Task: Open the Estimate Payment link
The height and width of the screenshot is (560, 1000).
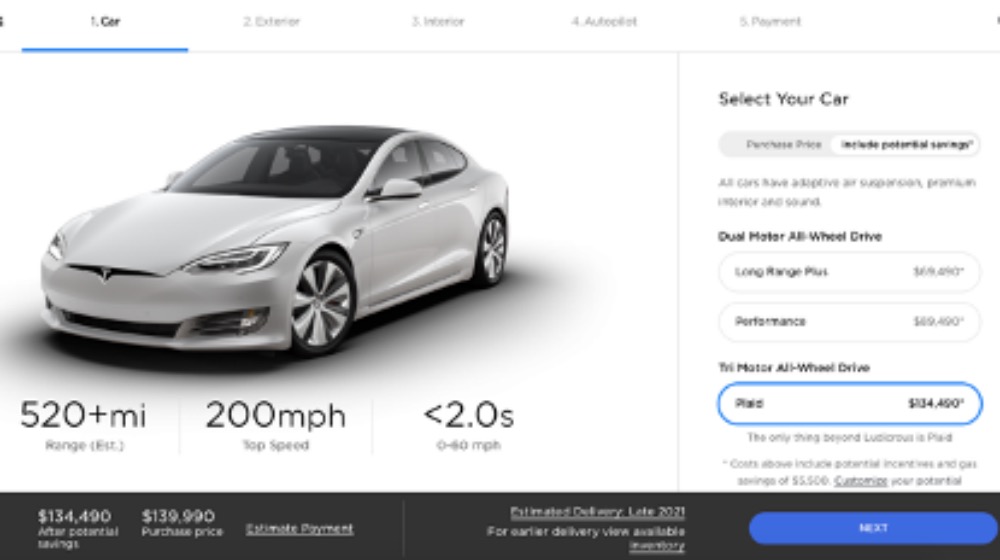Action: 299,529
